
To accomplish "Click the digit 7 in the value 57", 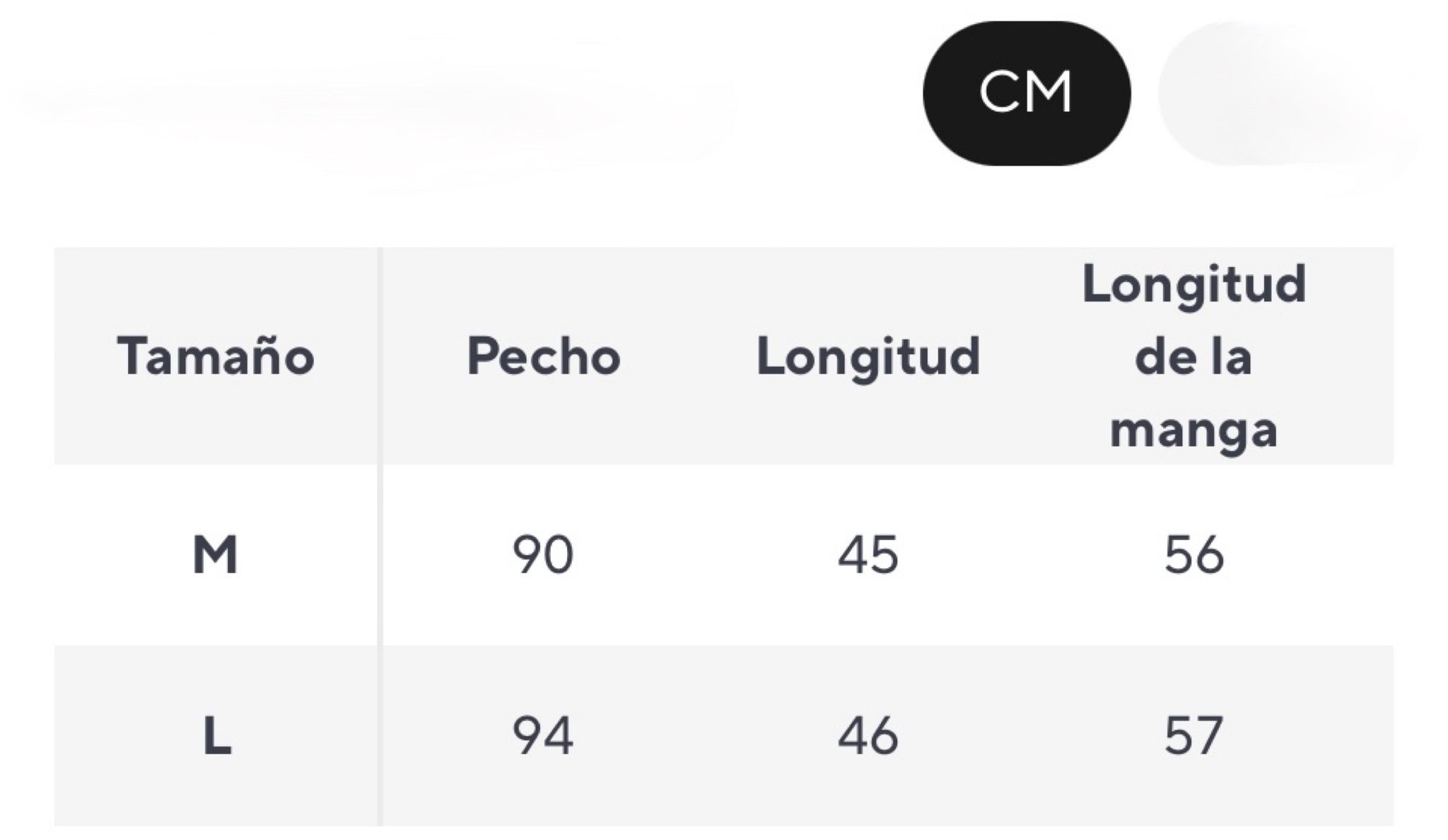I will [x=1209, y=736].
